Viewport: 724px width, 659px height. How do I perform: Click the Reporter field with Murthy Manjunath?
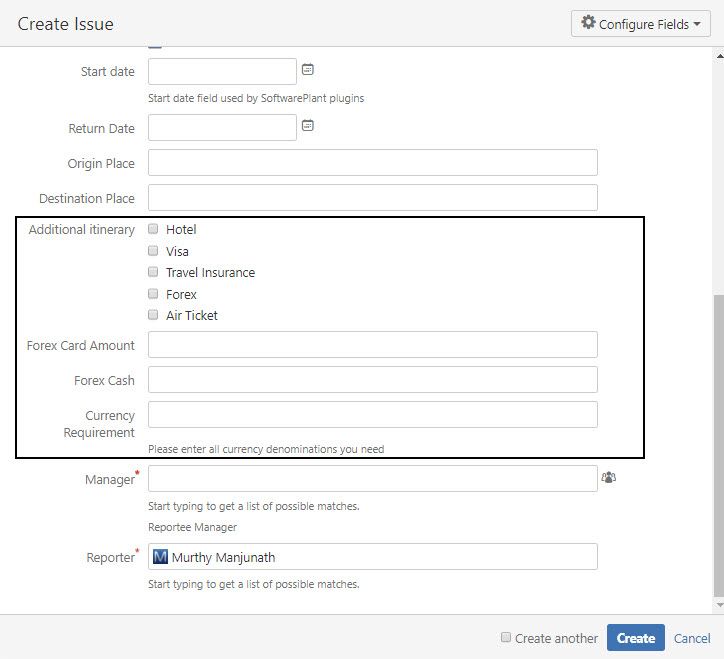(373, 556)
